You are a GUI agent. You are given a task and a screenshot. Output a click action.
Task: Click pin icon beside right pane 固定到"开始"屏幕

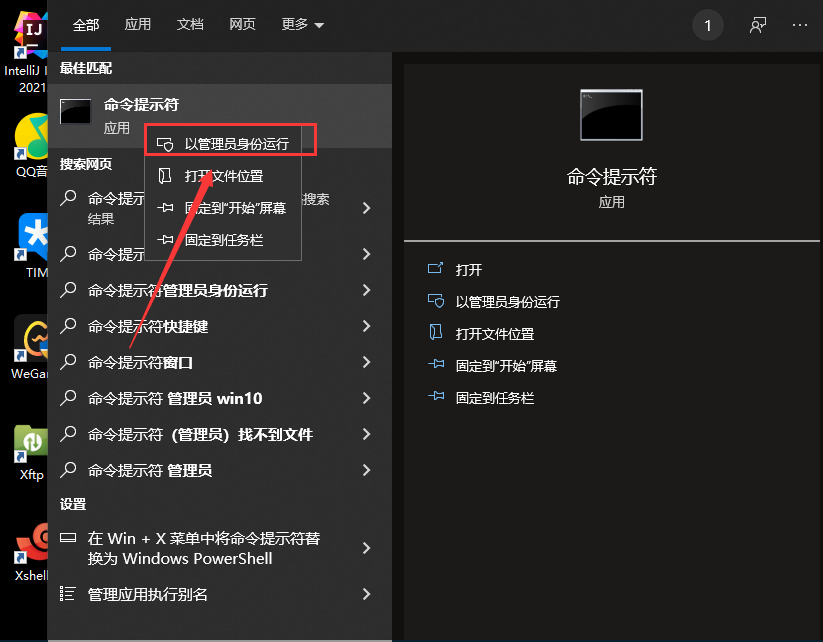click(x=436, y=364)
